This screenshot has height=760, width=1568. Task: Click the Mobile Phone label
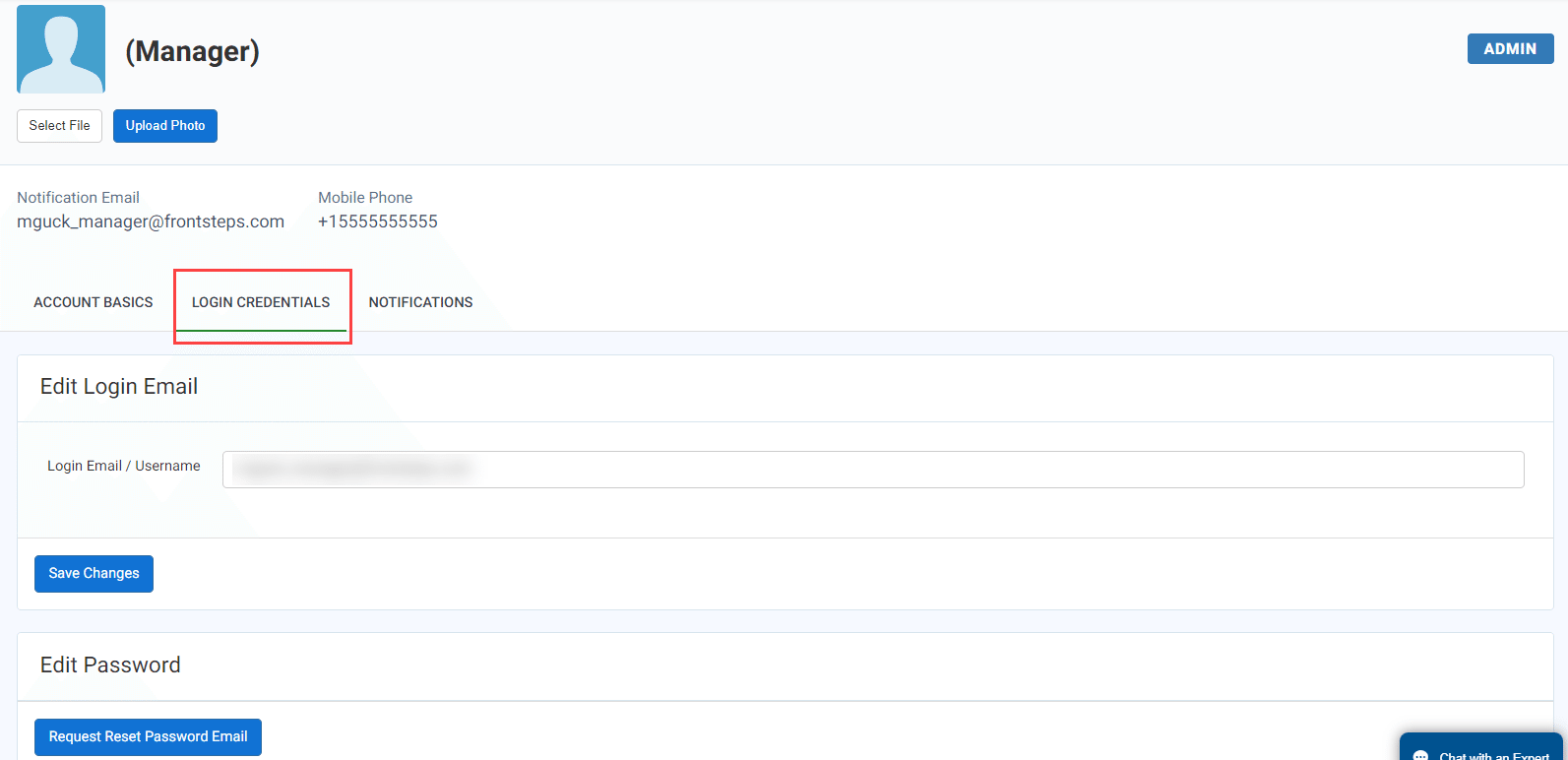(365, 198)
